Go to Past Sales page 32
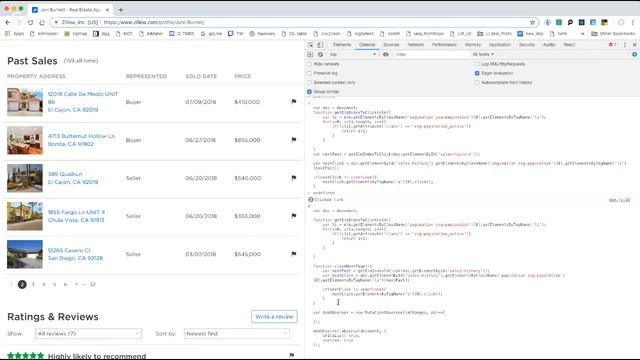 coord(93,284)
